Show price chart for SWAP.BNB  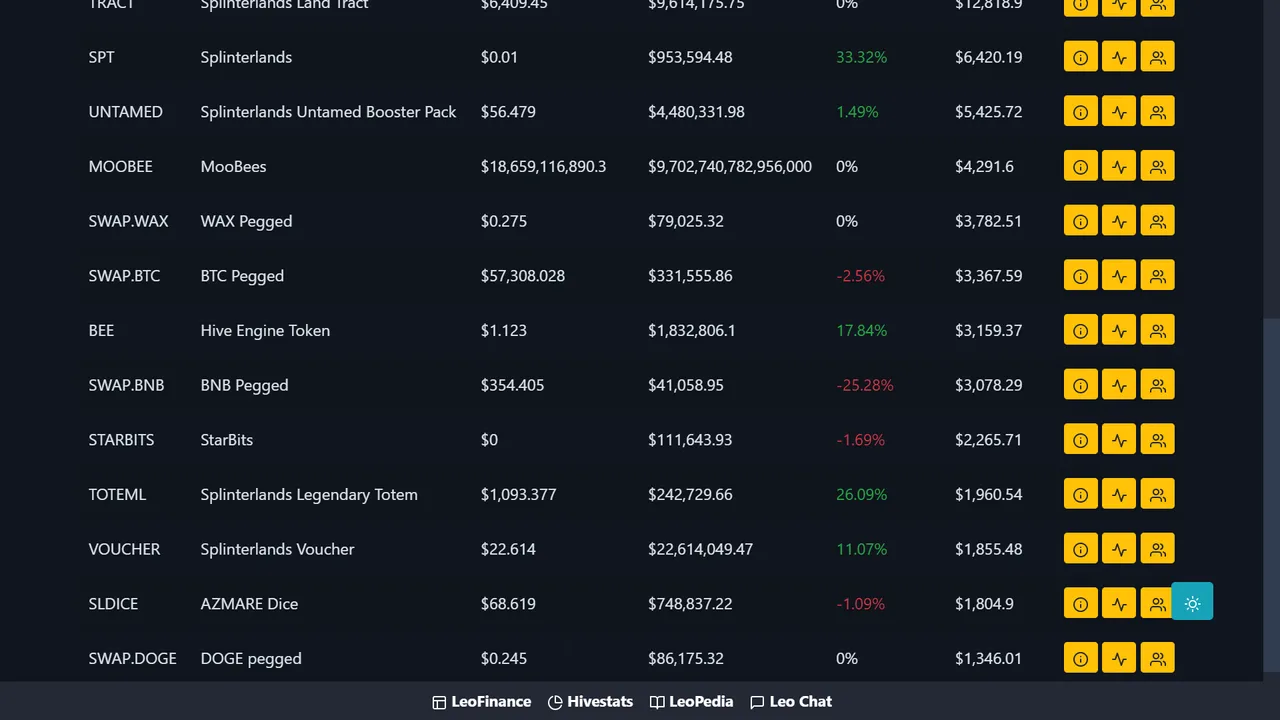point(1119,385)
